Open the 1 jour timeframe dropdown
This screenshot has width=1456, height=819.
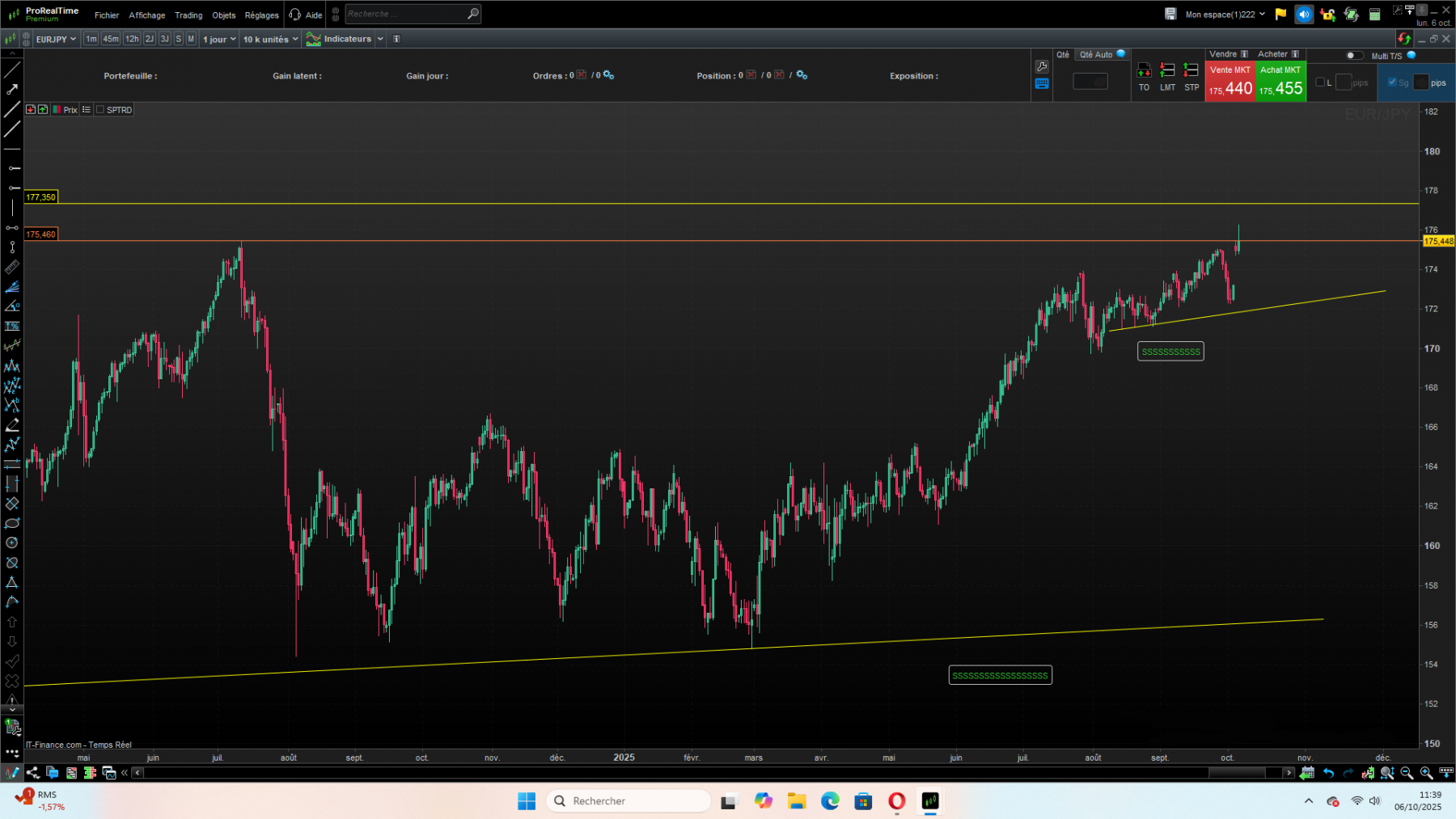tap(218, 39)
